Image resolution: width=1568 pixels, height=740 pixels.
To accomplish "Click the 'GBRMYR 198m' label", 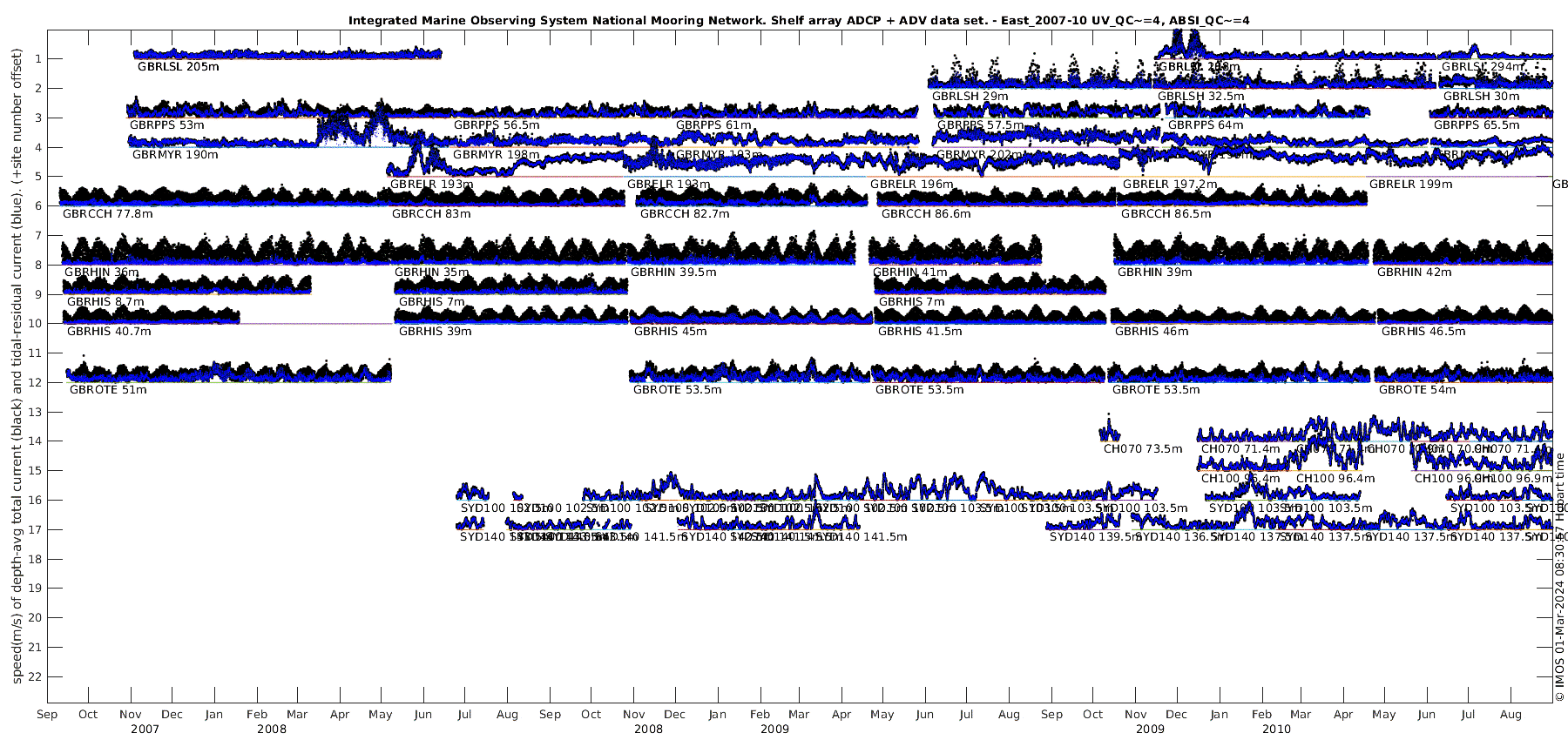I will coord(497,155).
